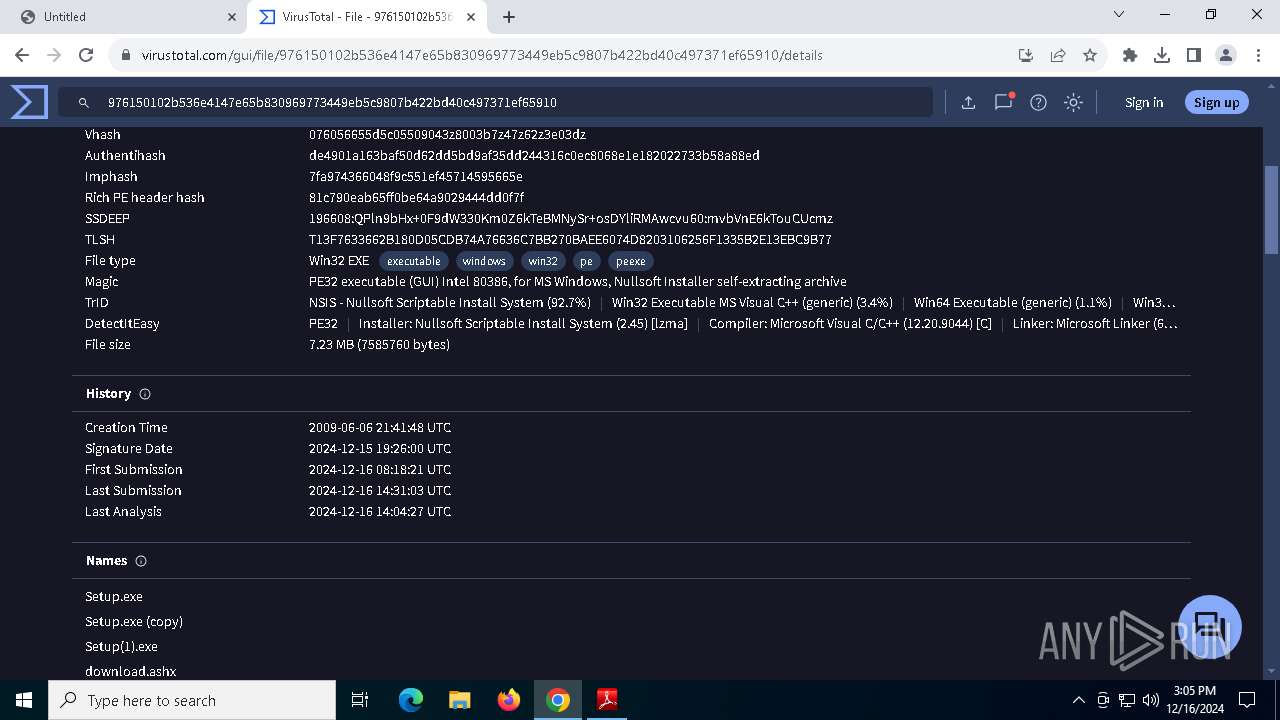Viewport: 1280px width, 720px height.
Task: Click the pe tag
Action: pyautogui.click(x=586, y=261)
